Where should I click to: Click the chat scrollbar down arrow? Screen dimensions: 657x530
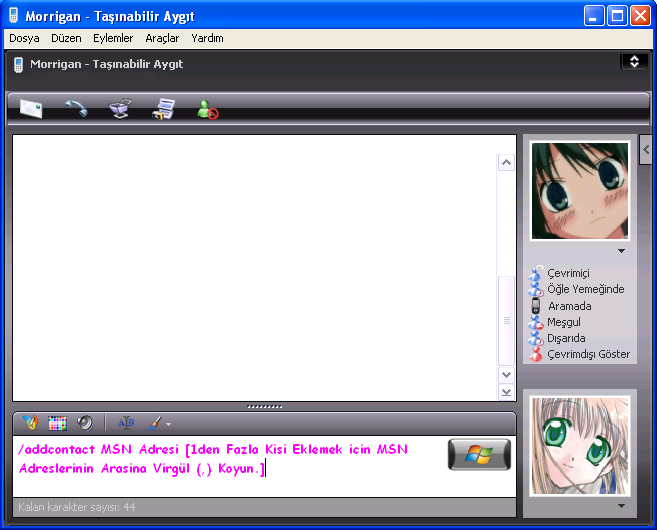click(x=507, y=375)
